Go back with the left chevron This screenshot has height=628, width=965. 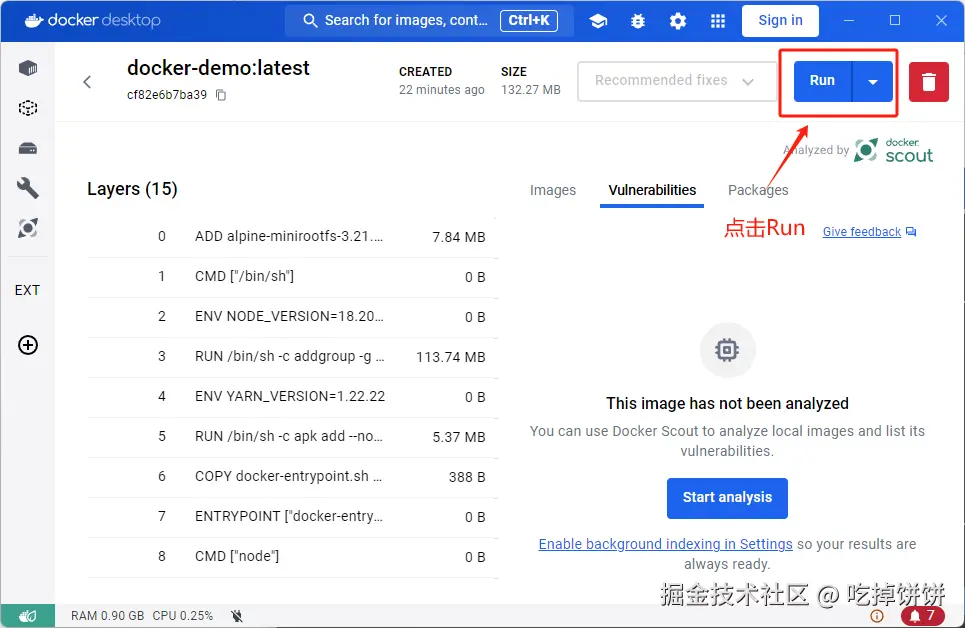pos(87,81)
